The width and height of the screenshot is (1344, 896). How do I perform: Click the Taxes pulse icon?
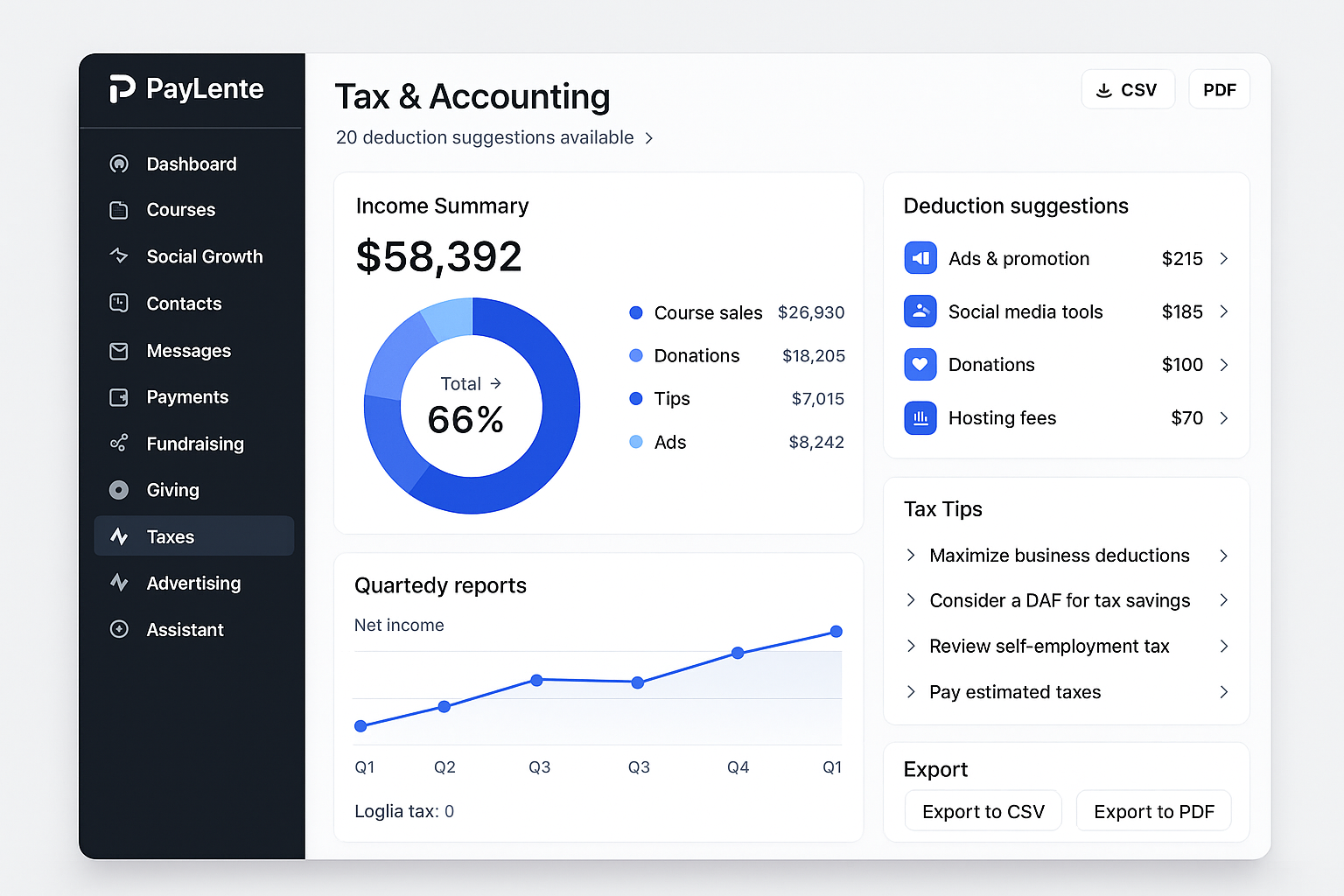(x=119, y=536)
